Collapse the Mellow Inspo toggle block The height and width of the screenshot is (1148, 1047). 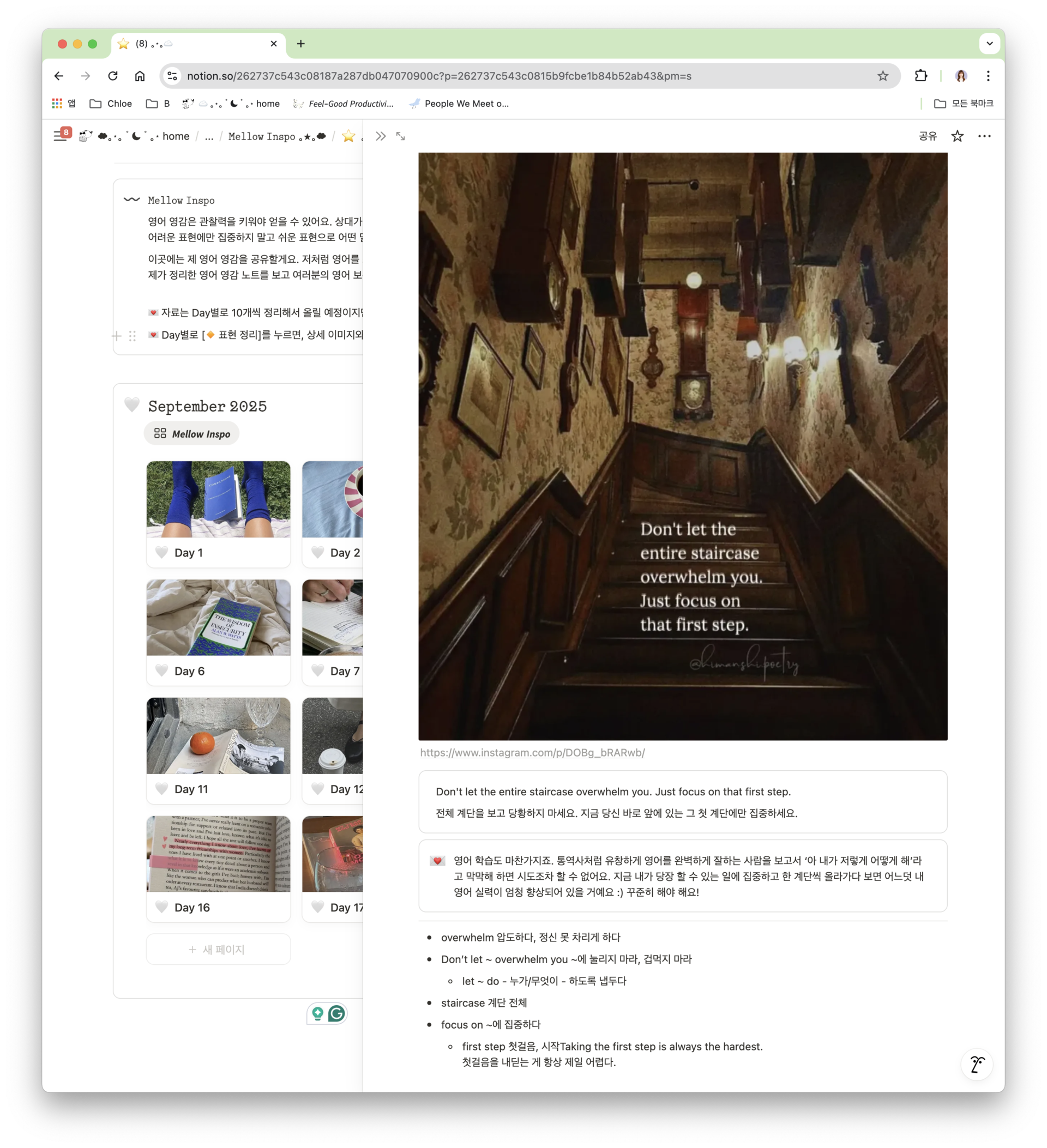tap(131, 200)
